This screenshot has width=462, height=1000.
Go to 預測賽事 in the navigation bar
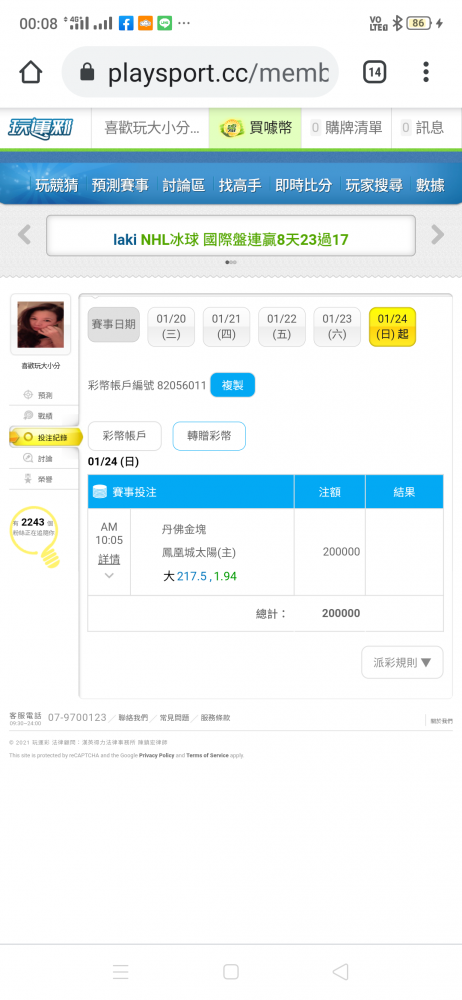coord(120,186)
